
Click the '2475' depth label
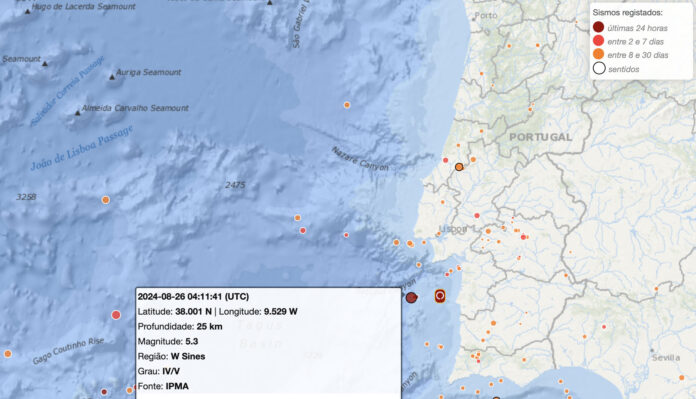[x=235, y=185]
